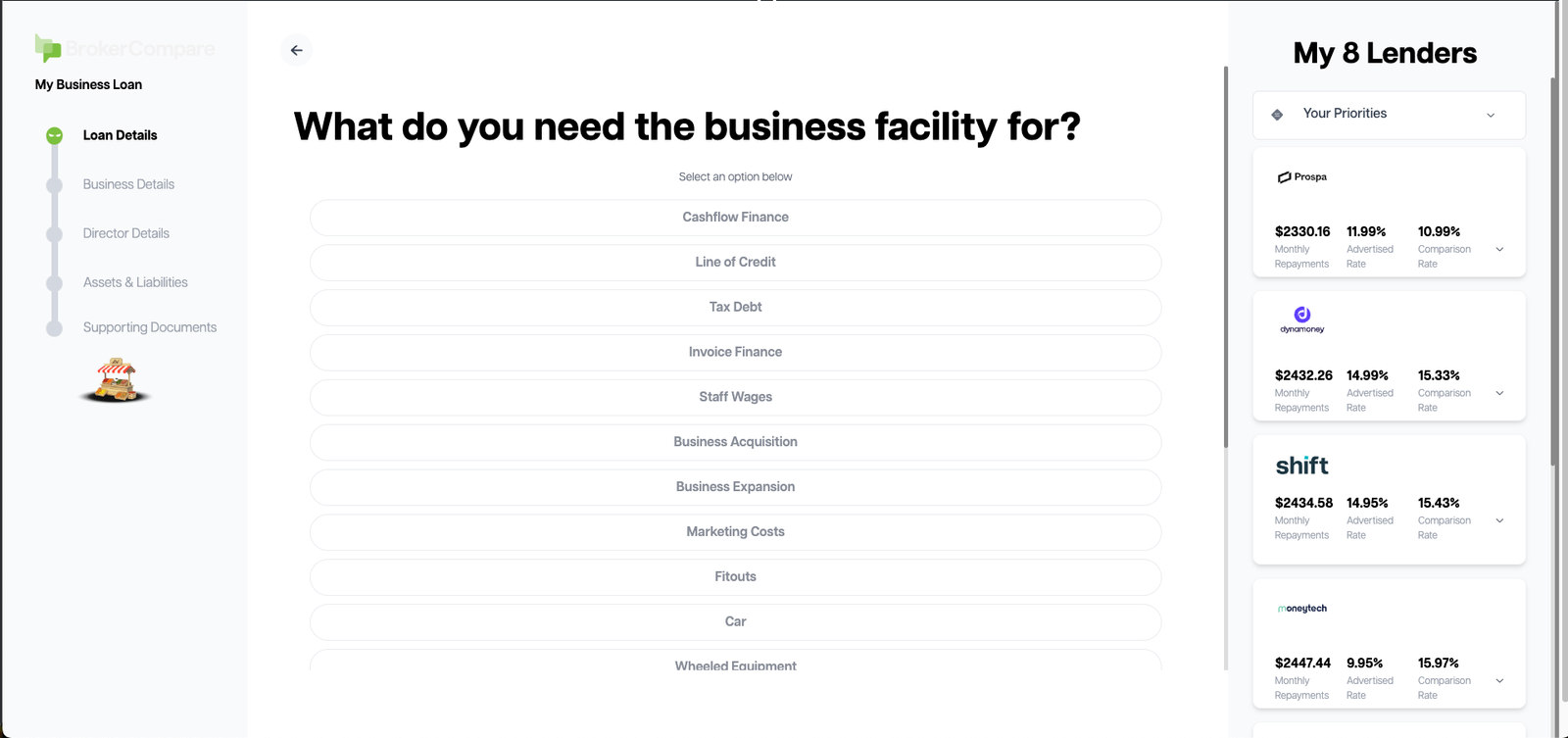Viewport: 1568px width, 738px height.
Task: Click the green Loan Details step indicator
Action: click(55, 135)
